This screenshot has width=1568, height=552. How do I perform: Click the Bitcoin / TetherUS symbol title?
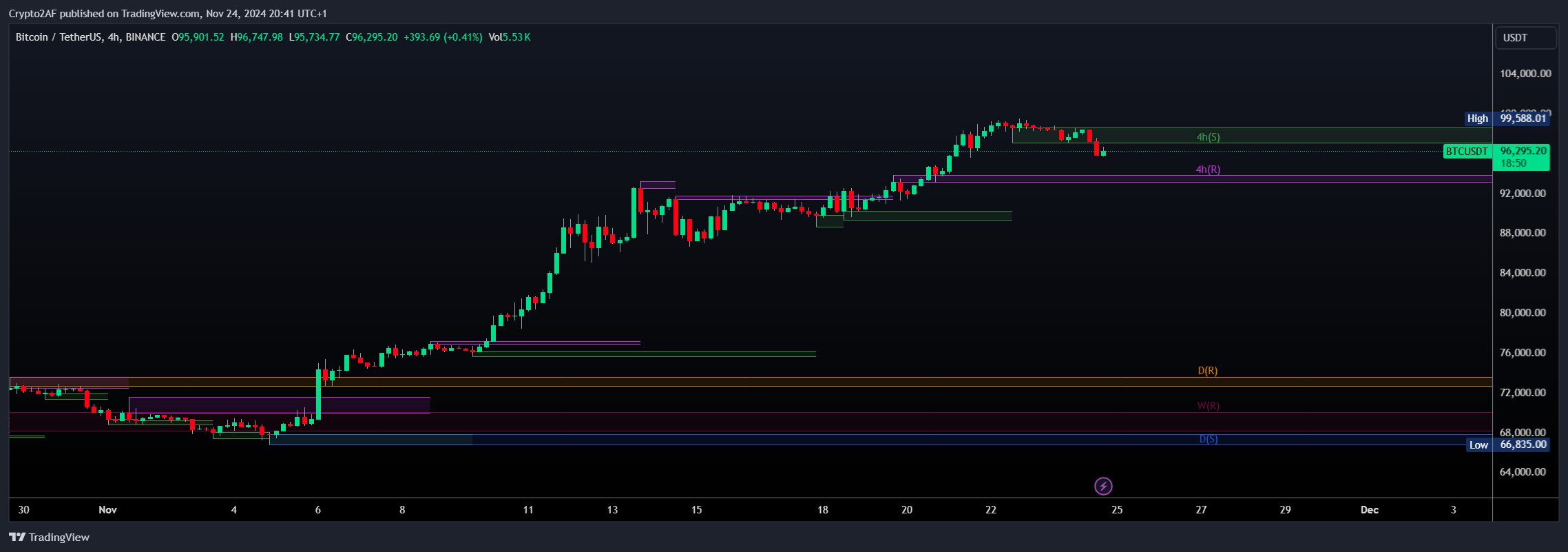pyautogui.click(x=90, y=37)
